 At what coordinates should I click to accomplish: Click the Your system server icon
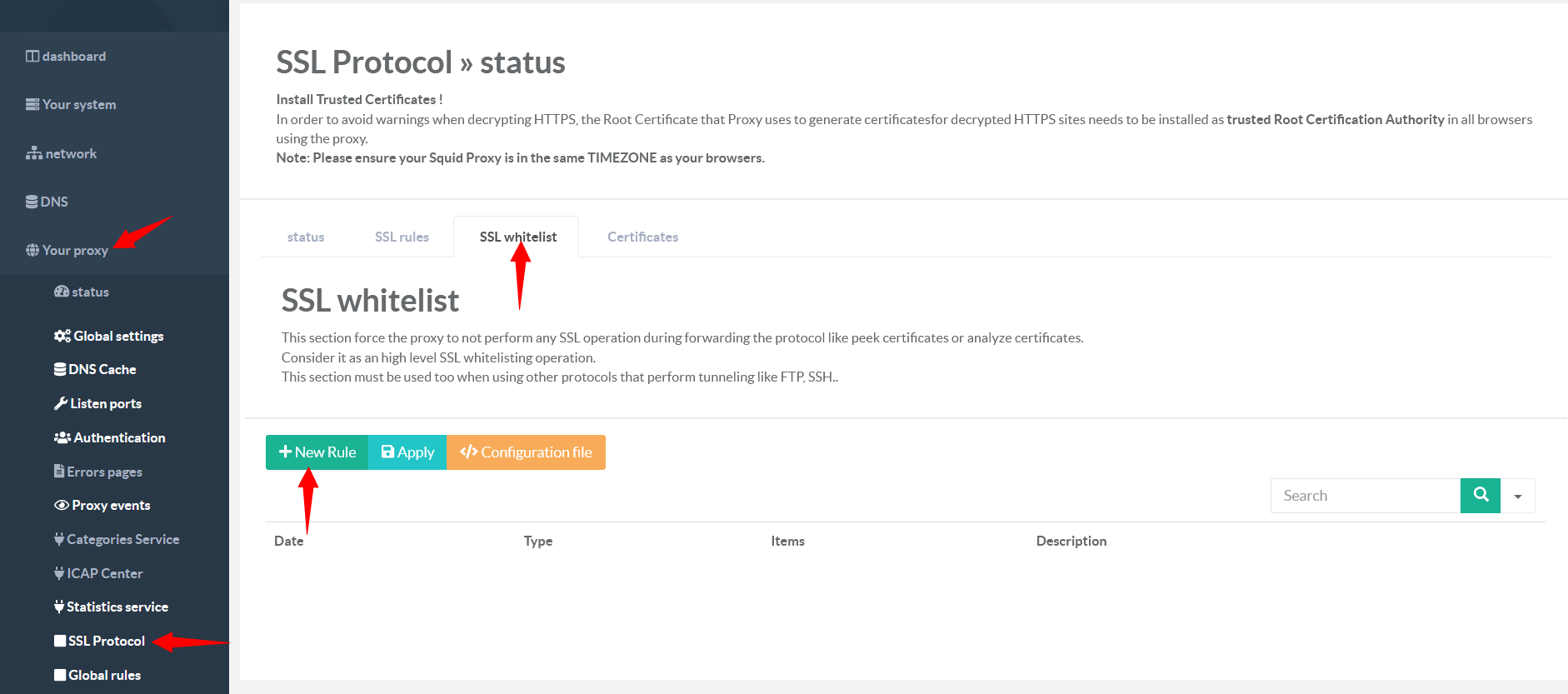pyautogui.click(x=32, y=105)
